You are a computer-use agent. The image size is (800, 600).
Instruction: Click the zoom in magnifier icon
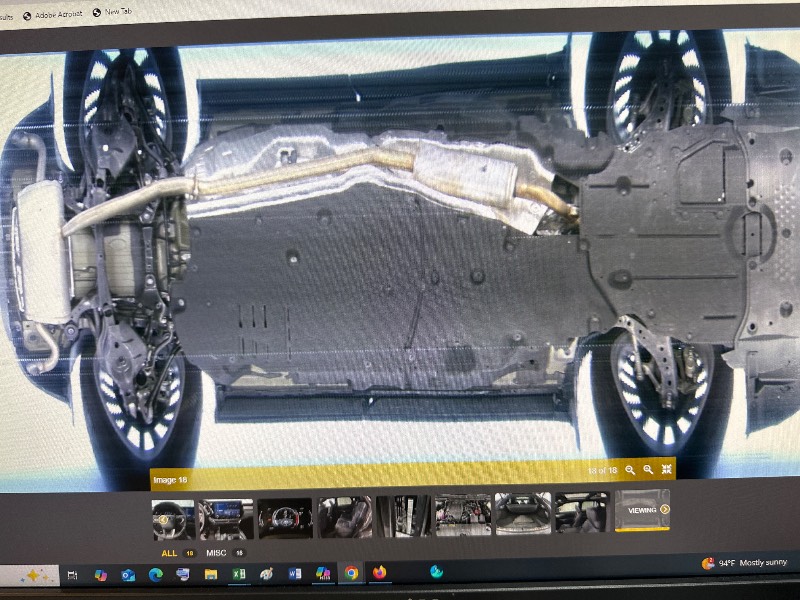630,469
